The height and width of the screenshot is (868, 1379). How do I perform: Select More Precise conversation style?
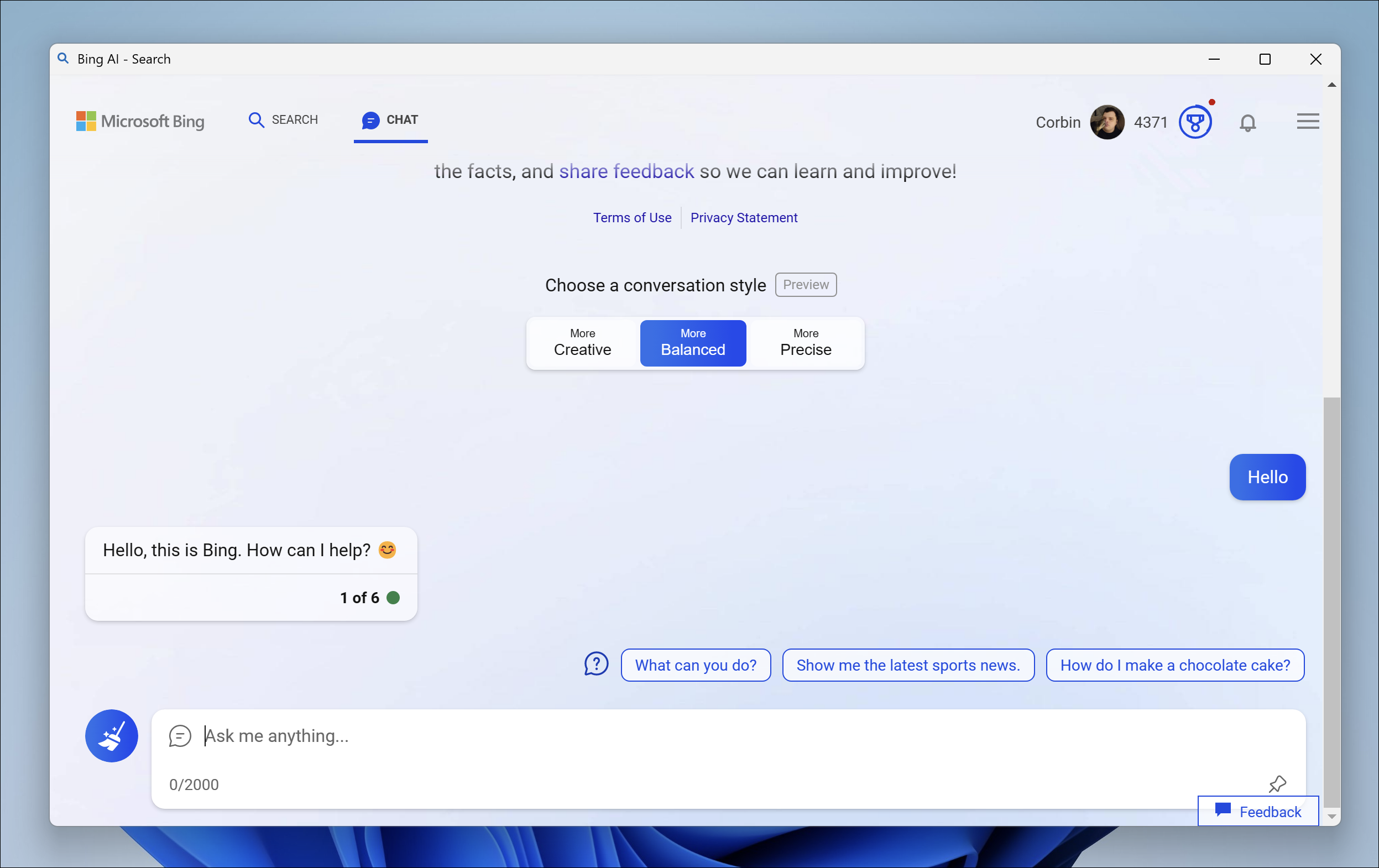(805, 343)
